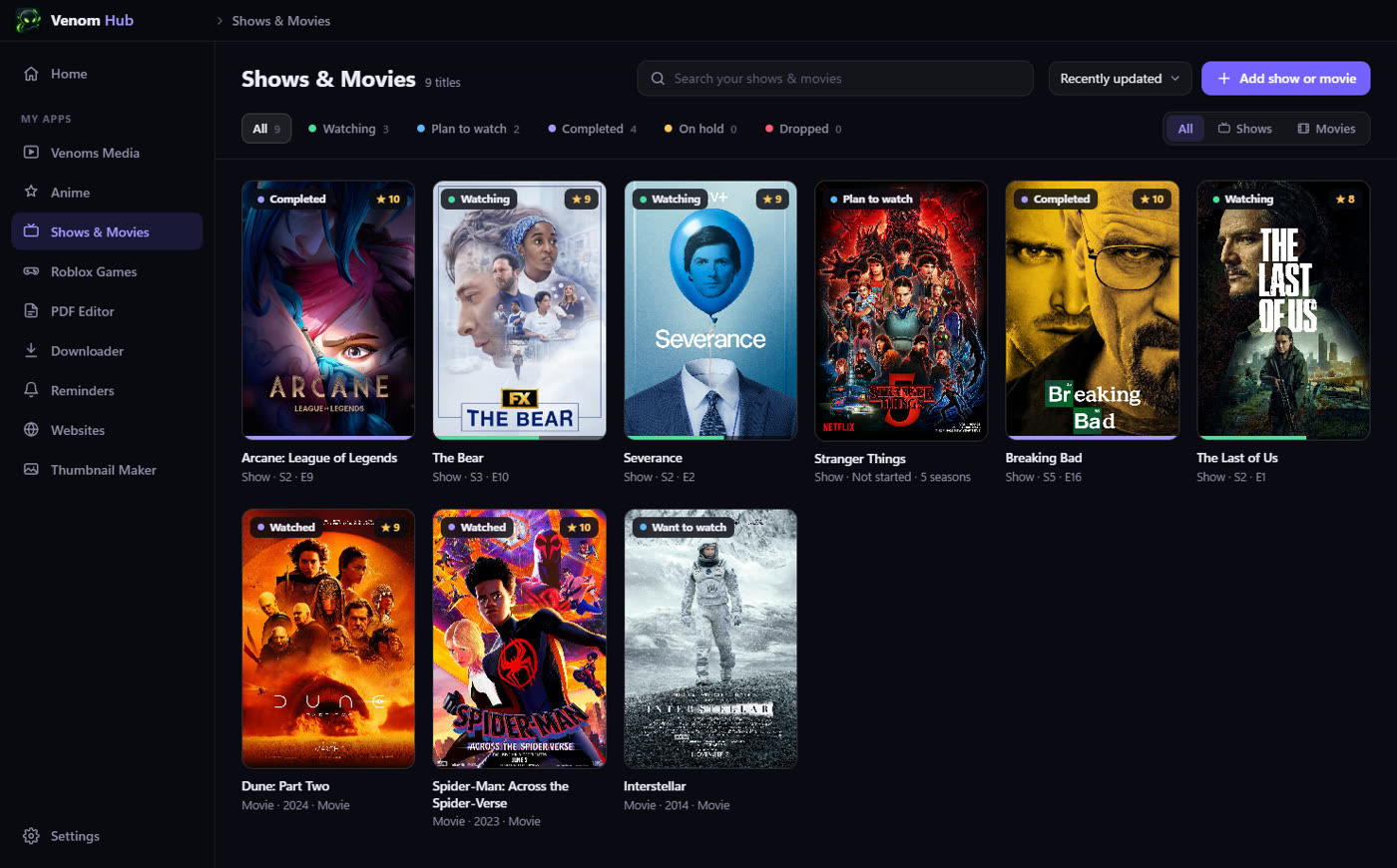Screen dimensions: 1397x868
Task: Click 'Show · S5 · E16' text
Action: (x=1044, y=477)
